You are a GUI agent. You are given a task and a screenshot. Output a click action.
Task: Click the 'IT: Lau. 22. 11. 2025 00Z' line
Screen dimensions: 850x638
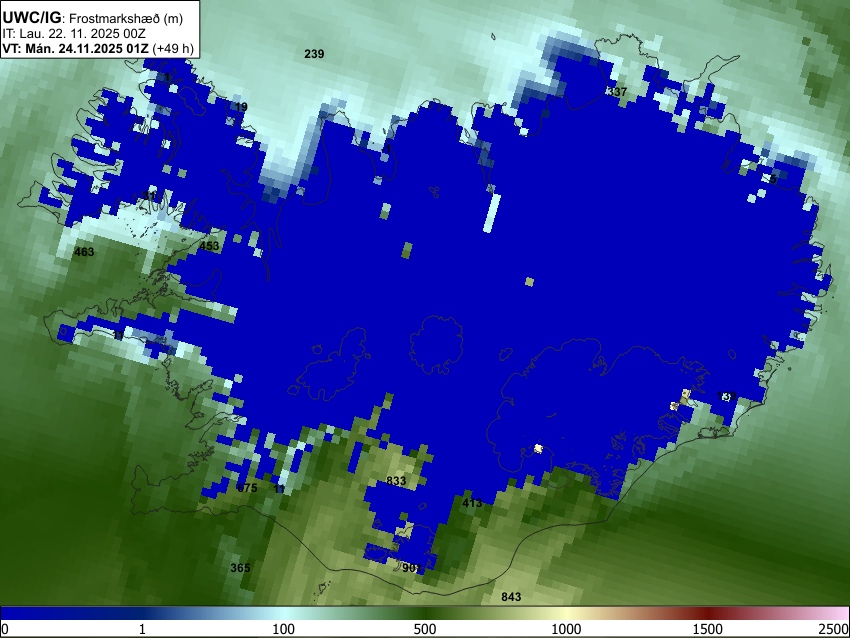coord(74,34)
